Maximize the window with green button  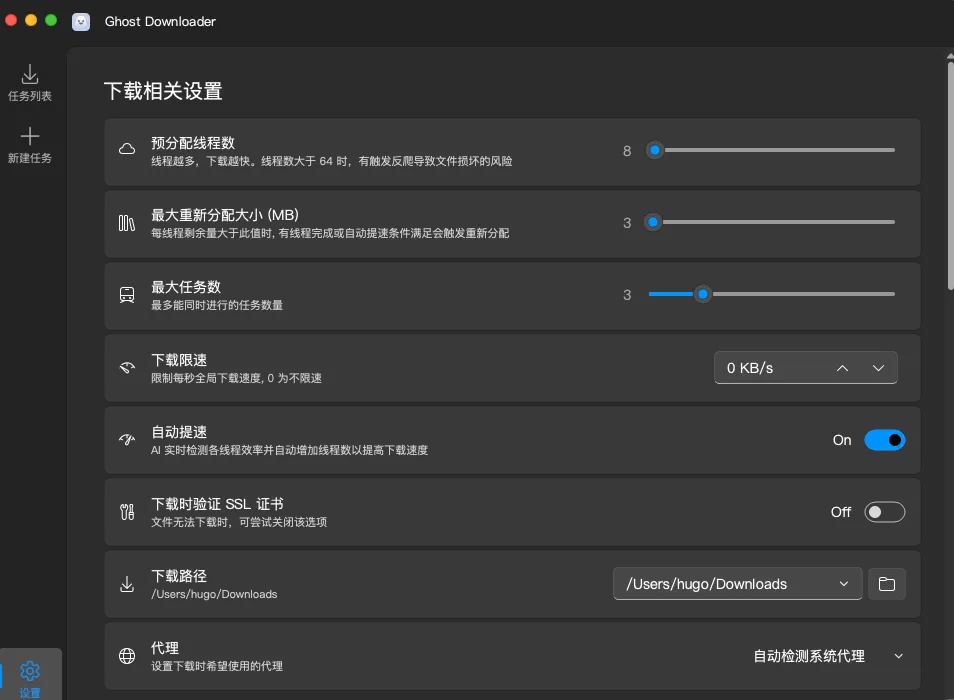pos(51,20)
